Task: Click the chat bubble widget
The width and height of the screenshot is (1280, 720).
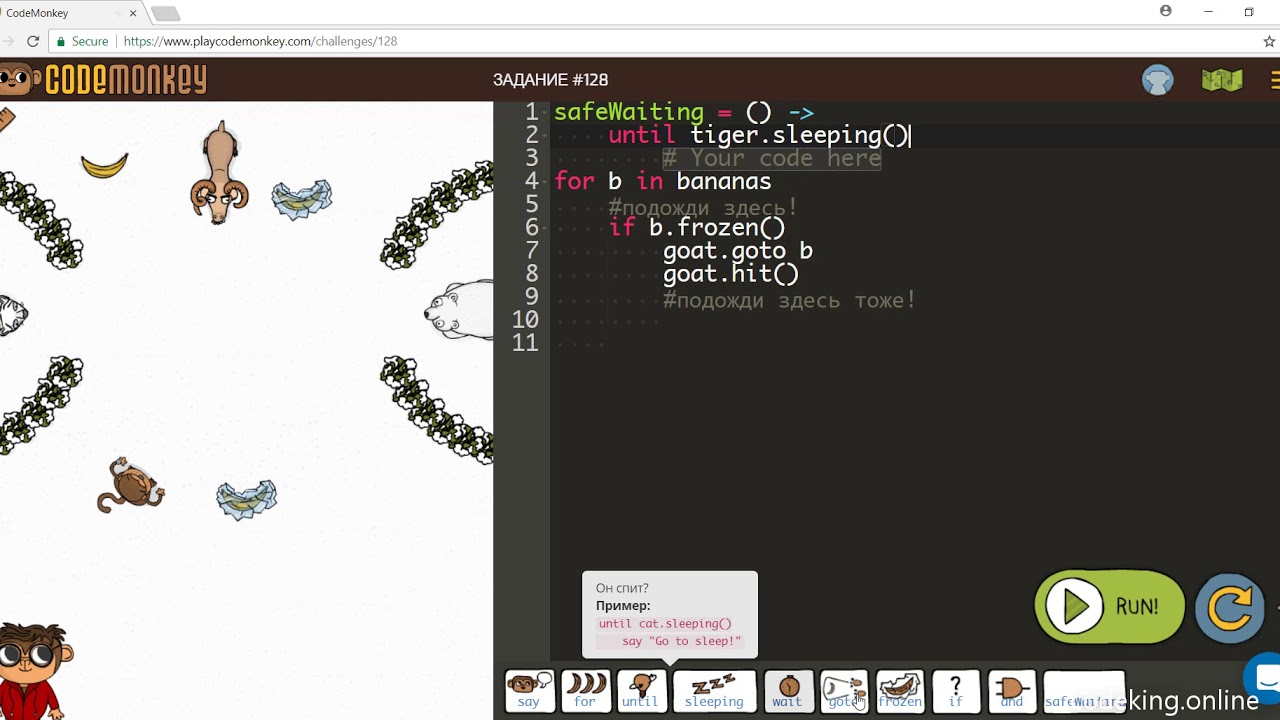Action: [x=1264, y=678]
